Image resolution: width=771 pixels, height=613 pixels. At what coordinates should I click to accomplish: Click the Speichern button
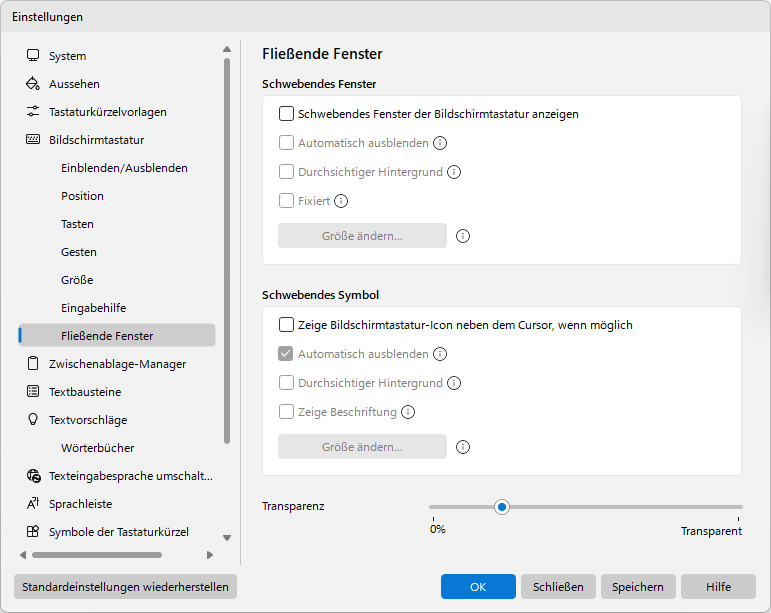point(638,586)
